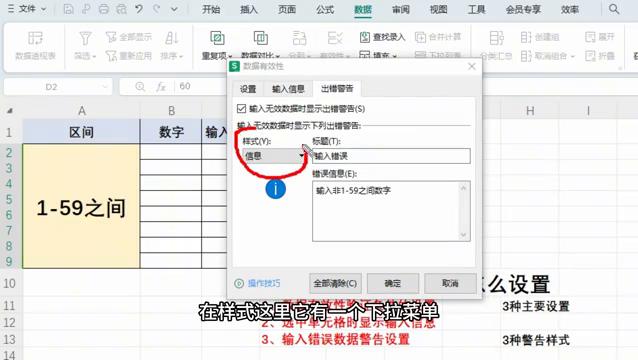Click the 折叠 collapse detail button

599,56
